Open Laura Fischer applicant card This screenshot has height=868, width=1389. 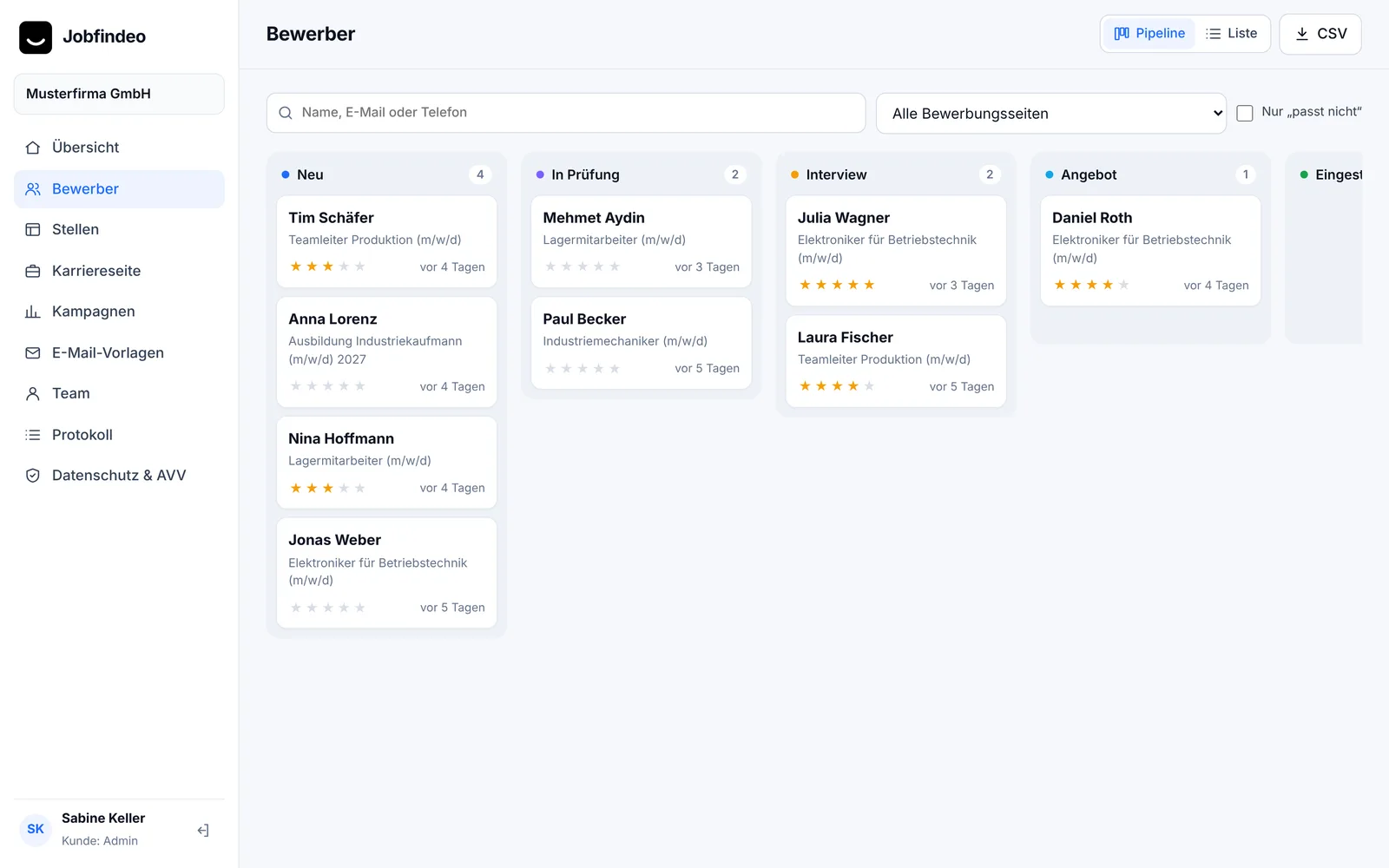[896, 361]
